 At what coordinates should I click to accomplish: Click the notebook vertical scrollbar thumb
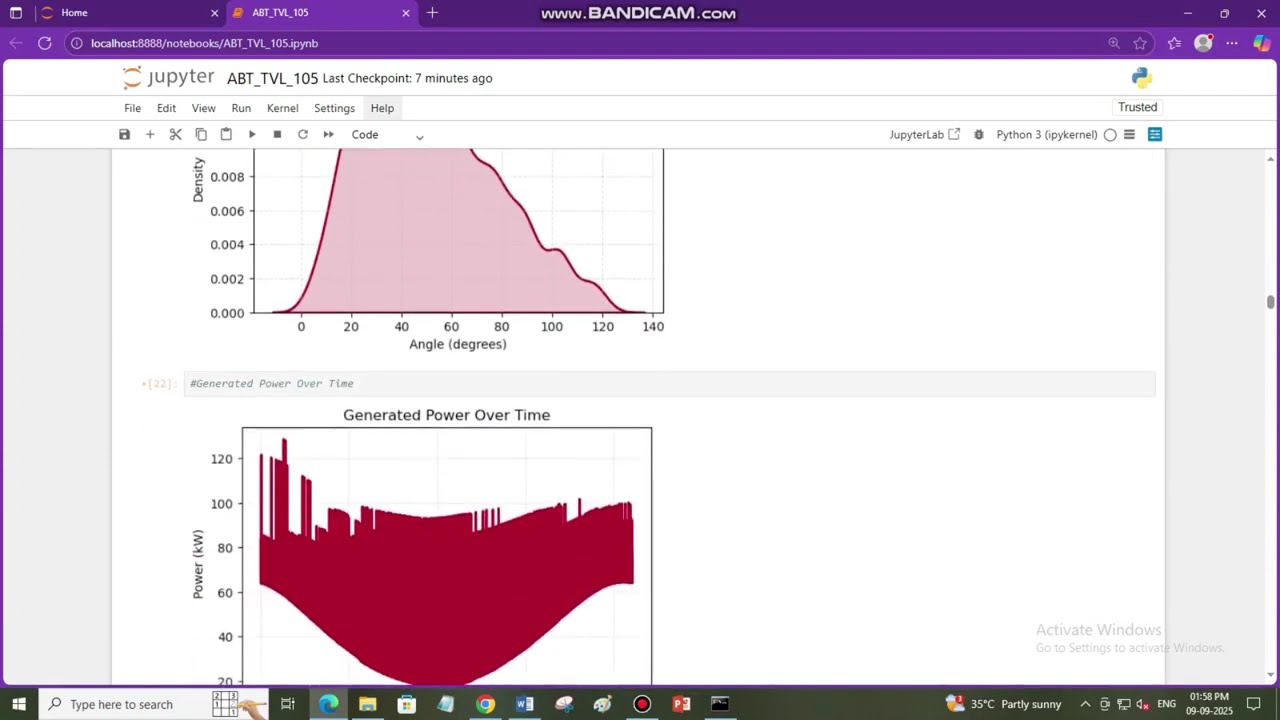pos(1271,302)
